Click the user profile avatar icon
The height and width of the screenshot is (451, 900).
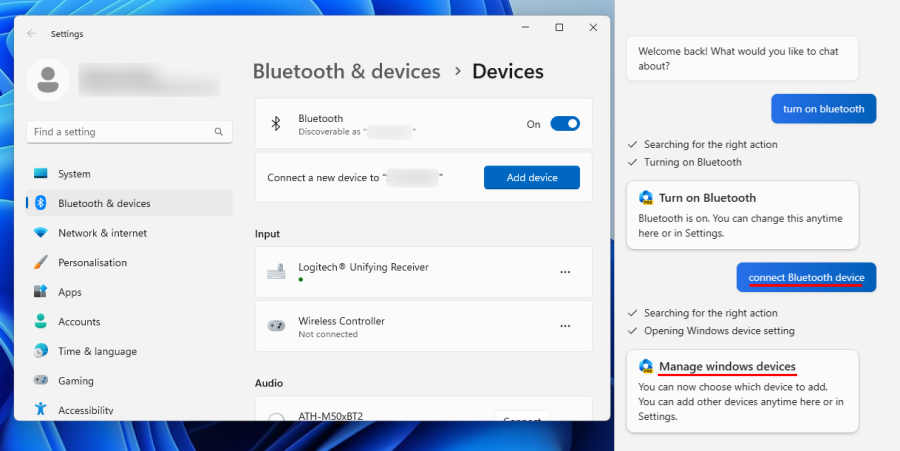(47, 80)
